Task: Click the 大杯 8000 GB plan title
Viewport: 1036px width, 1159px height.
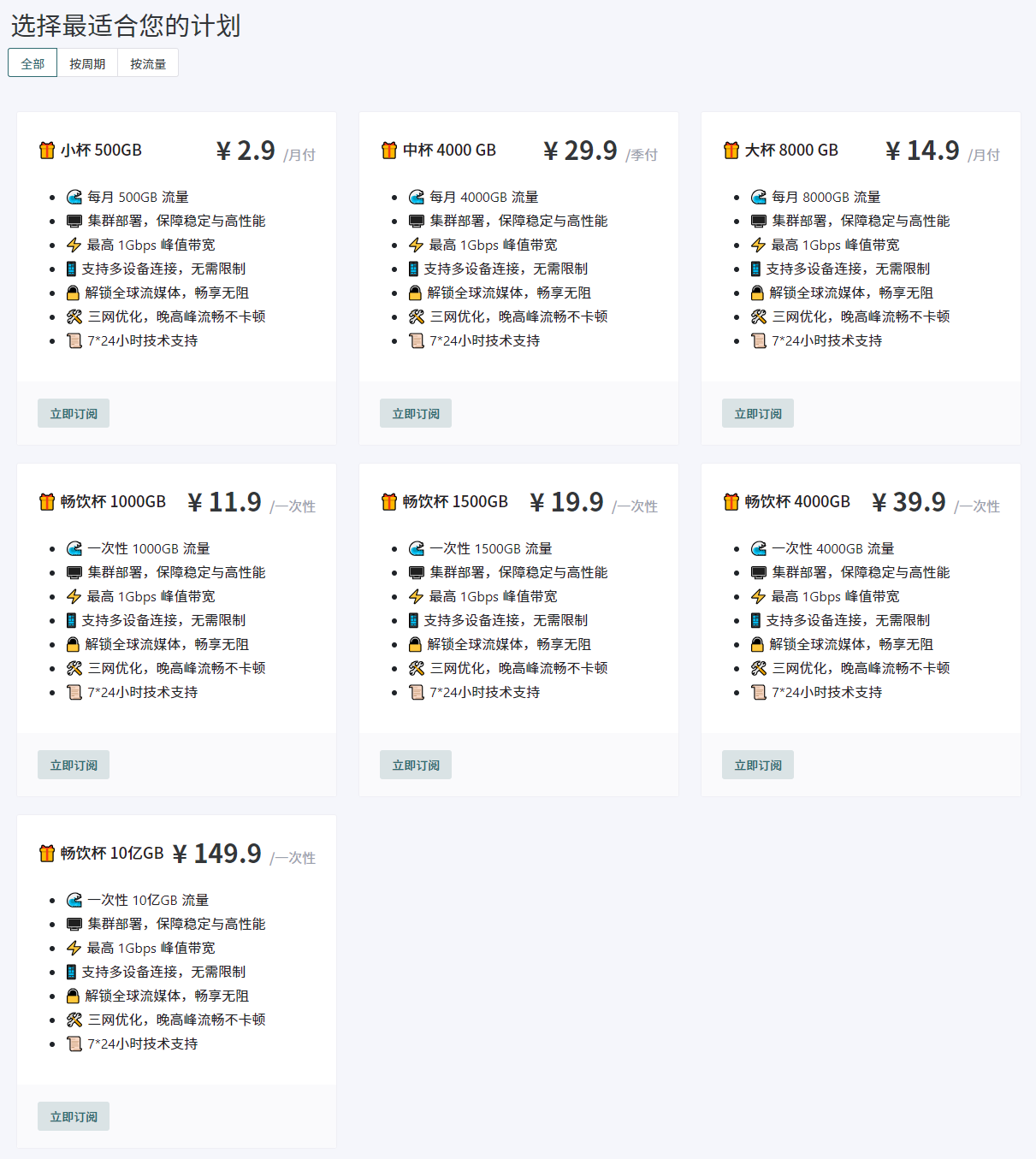Action: click(791, 151)
